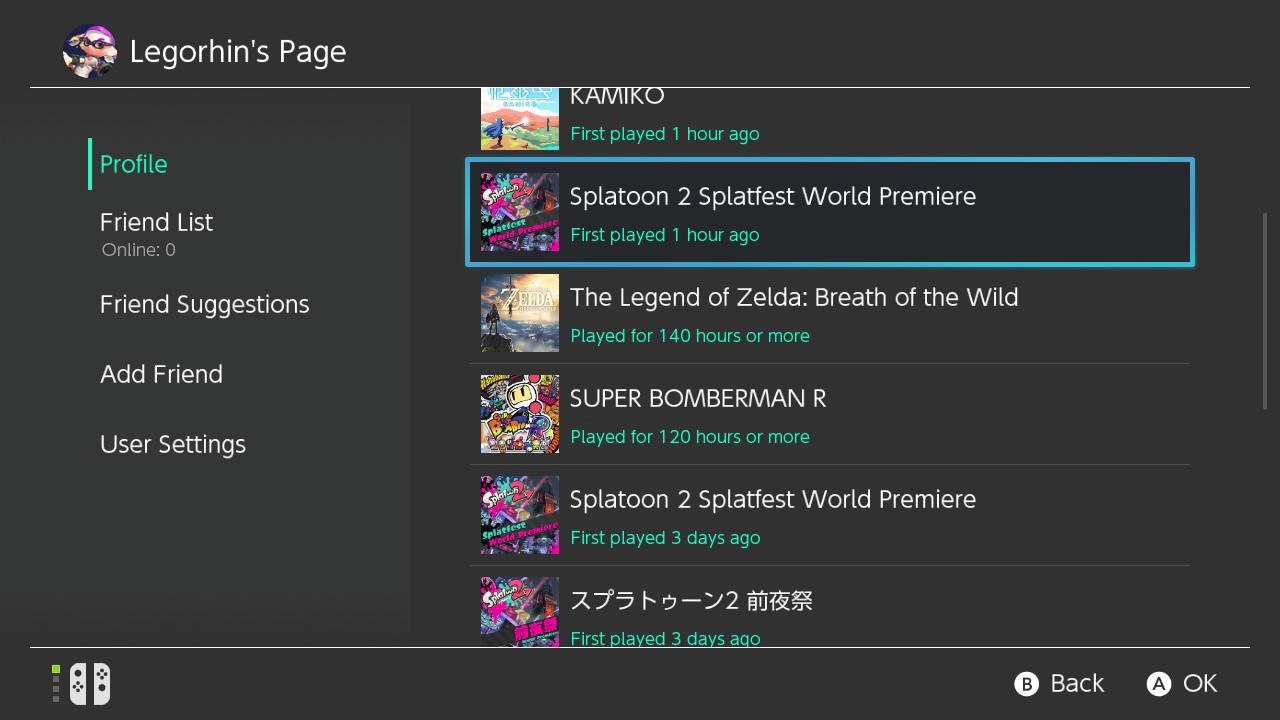Click the "KAMIKO" game title
This screenshot has width=1280, height=720.
[x=617, y=96]
